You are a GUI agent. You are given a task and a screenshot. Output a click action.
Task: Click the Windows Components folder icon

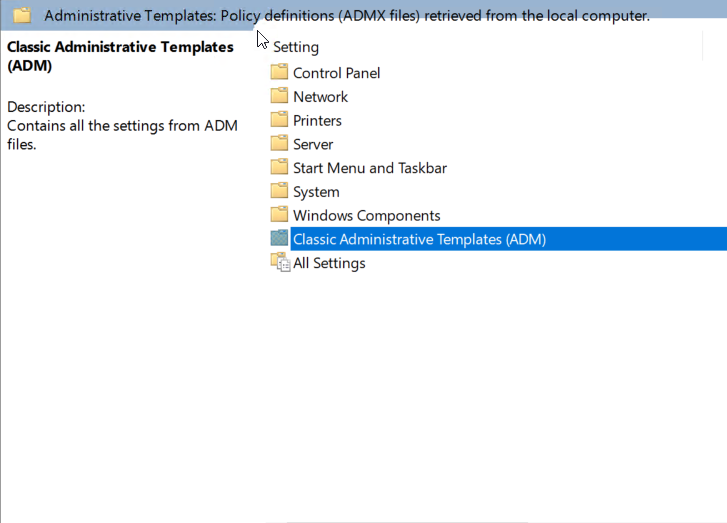[x=279, y=215]
